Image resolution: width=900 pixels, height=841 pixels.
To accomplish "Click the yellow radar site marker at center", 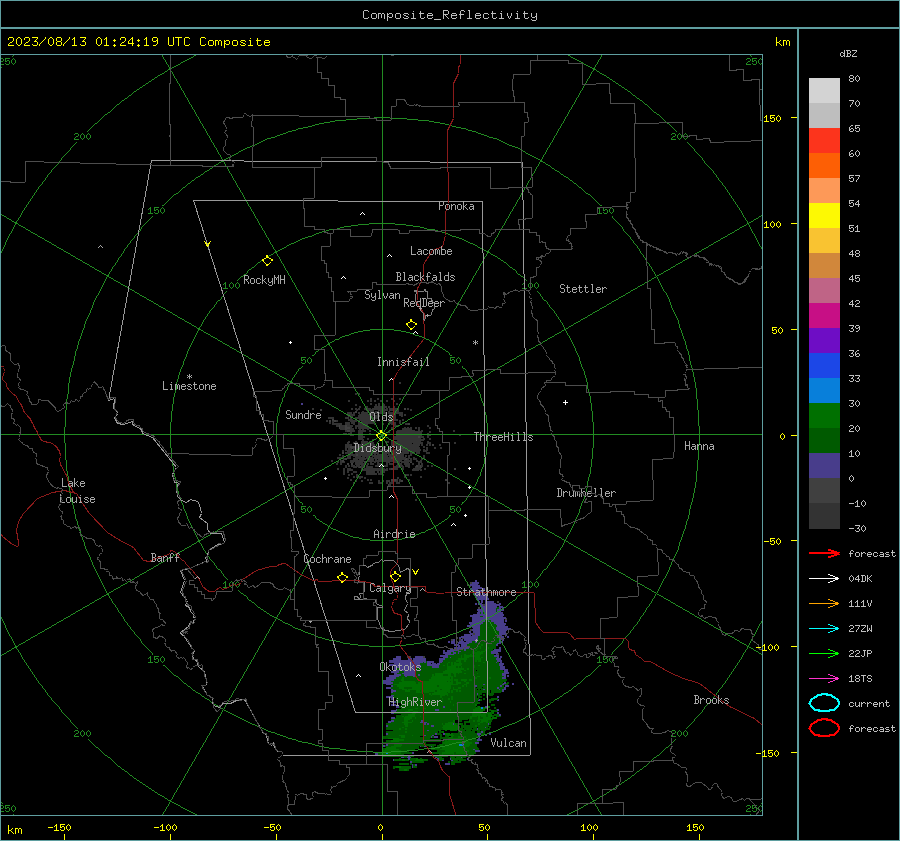I will pyautogui.click(x=381, y=436).
